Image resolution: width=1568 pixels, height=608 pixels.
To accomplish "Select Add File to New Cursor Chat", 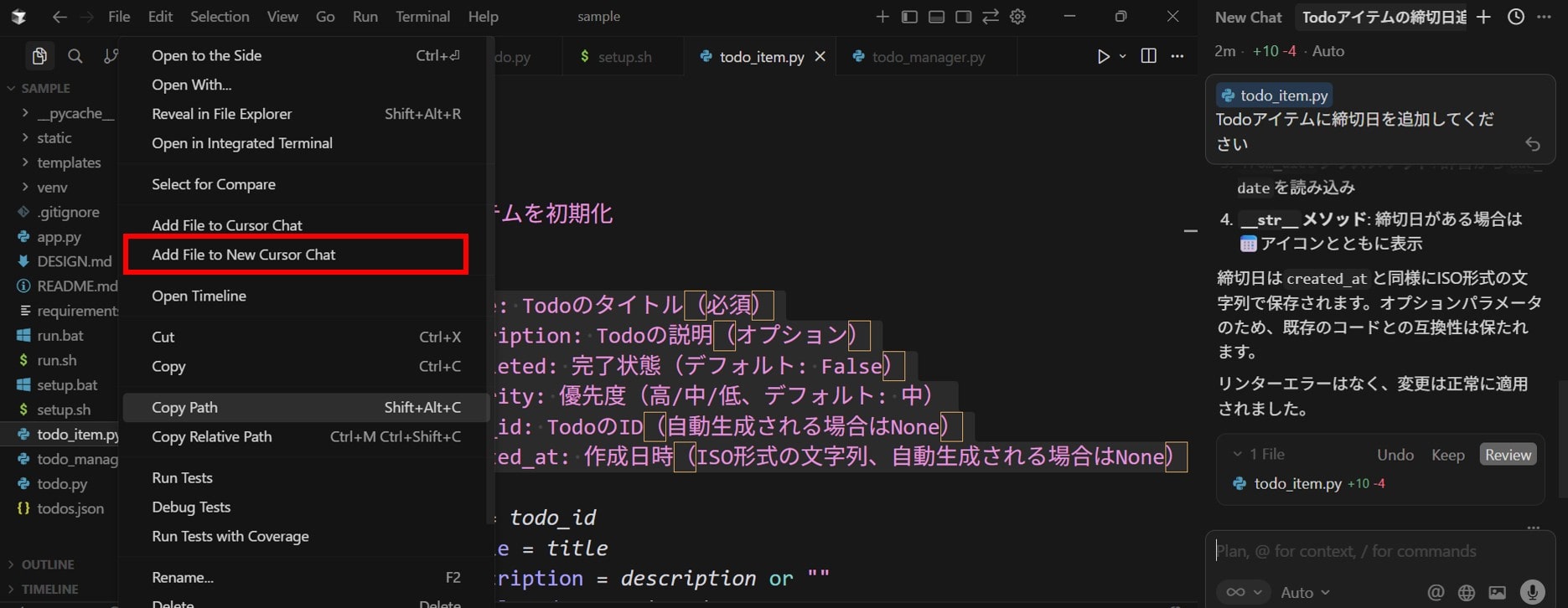I will point(243,255).
